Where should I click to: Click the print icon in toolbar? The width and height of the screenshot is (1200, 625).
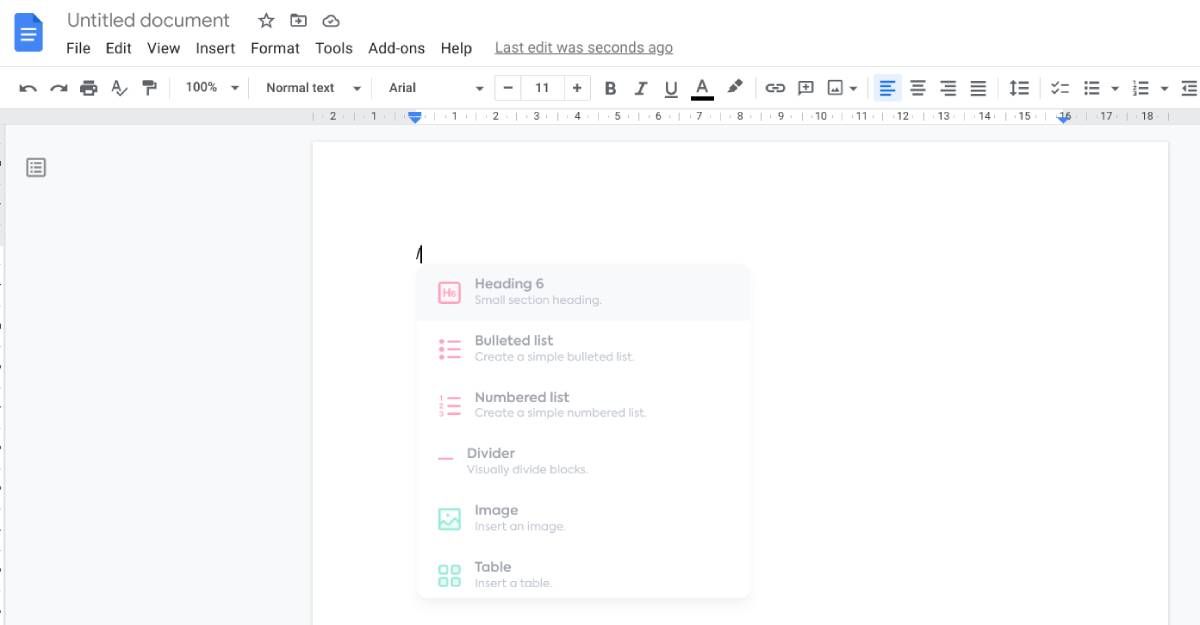pyautogui.click(x=89, y=88)
